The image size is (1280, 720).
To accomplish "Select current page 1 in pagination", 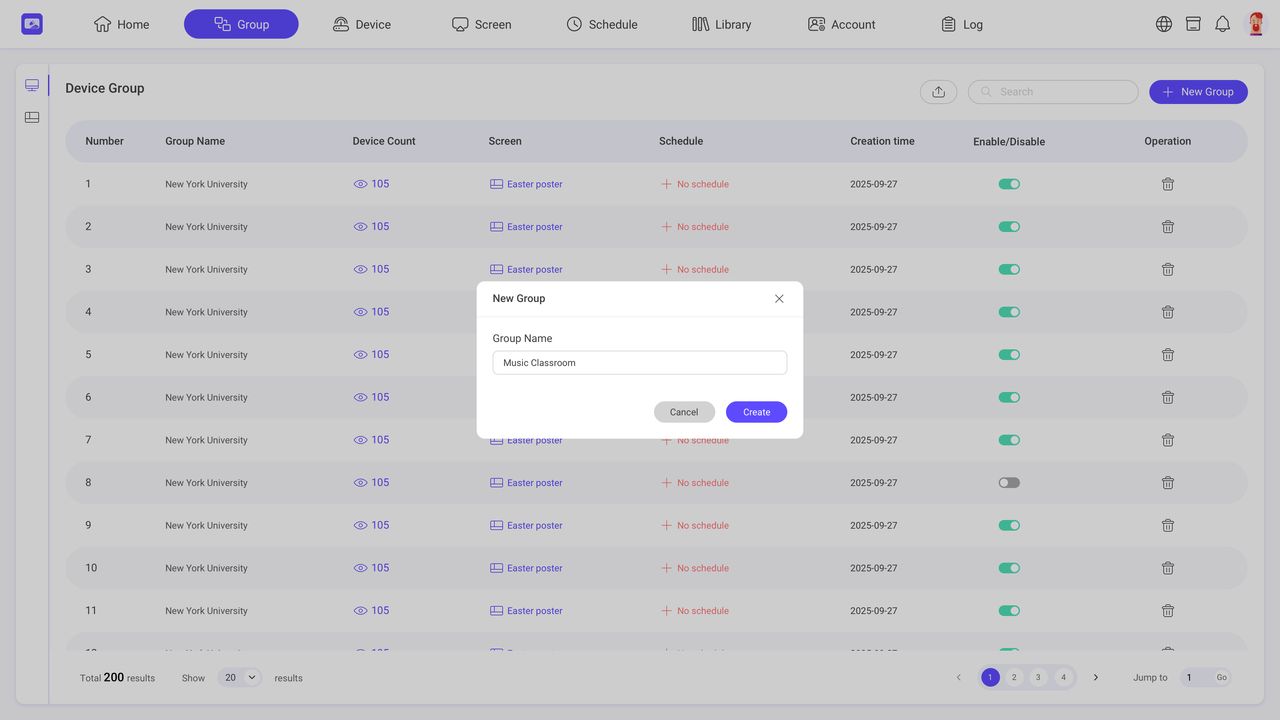I will coord(990,677).
